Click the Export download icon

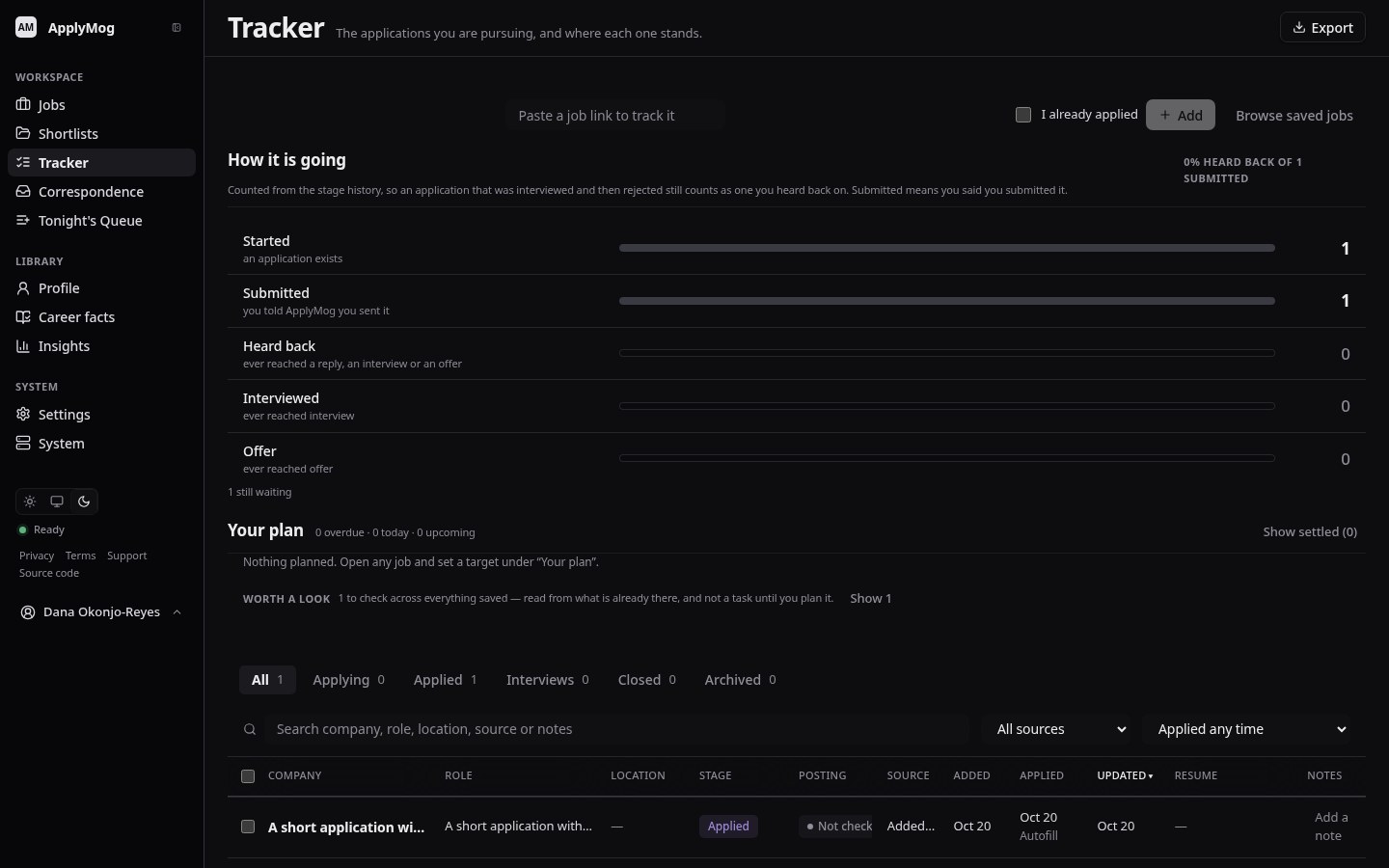(x=1299, y=28)
